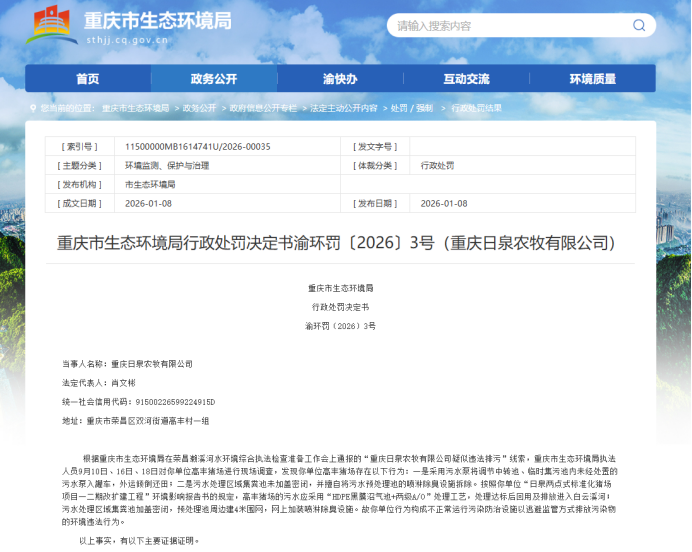Follow breadcrumb link 重庆市生态环境局

click(x=135, y=108)
